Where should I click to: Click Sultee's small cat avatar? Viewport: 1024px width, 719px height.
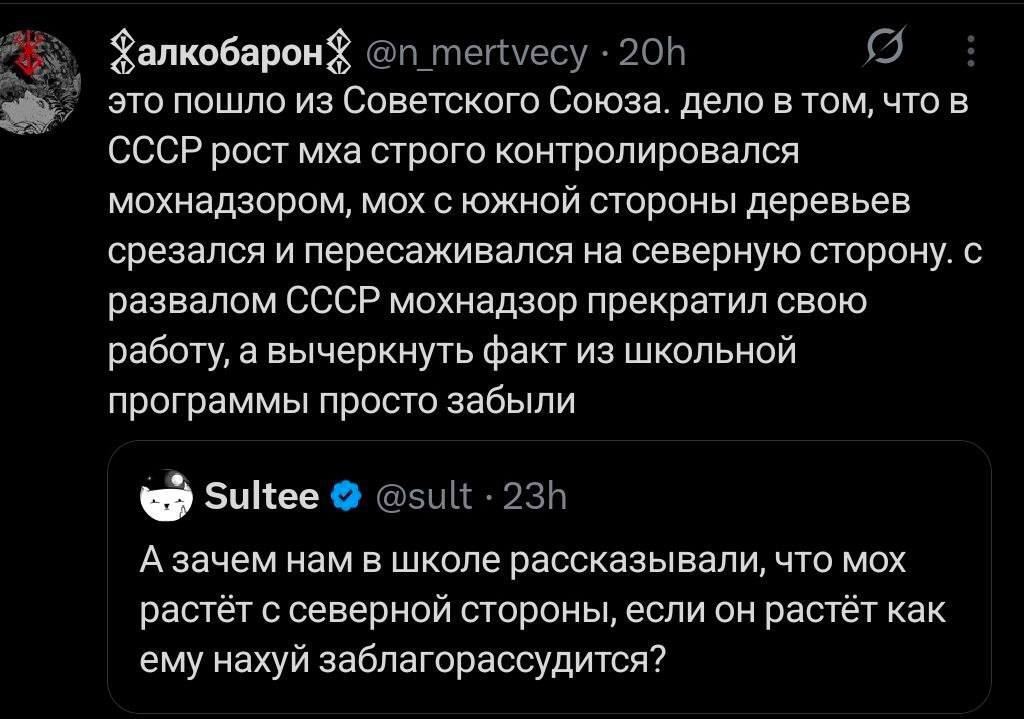pyautogui.click(x=165, y=496)
